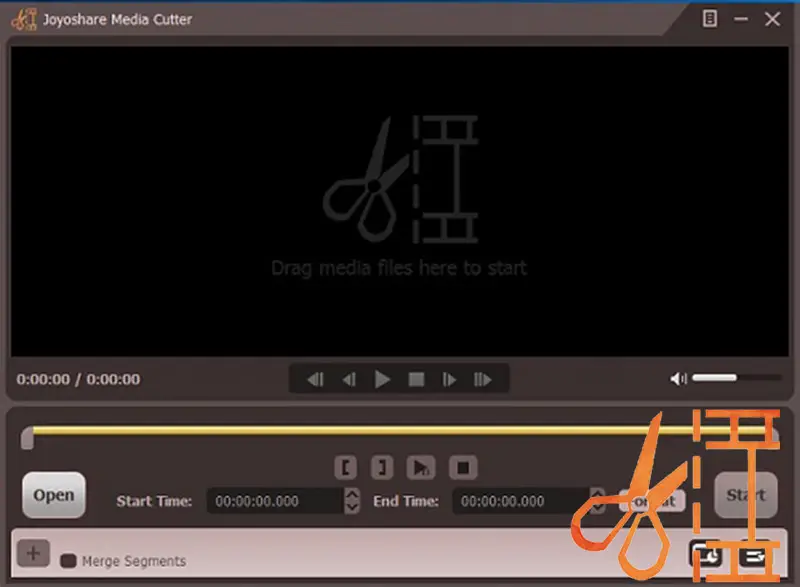Viewport: 800px width, 587px height.
Task: Minimize the Joyoshare Media Cutter window
Action: (x=741, y=19)
